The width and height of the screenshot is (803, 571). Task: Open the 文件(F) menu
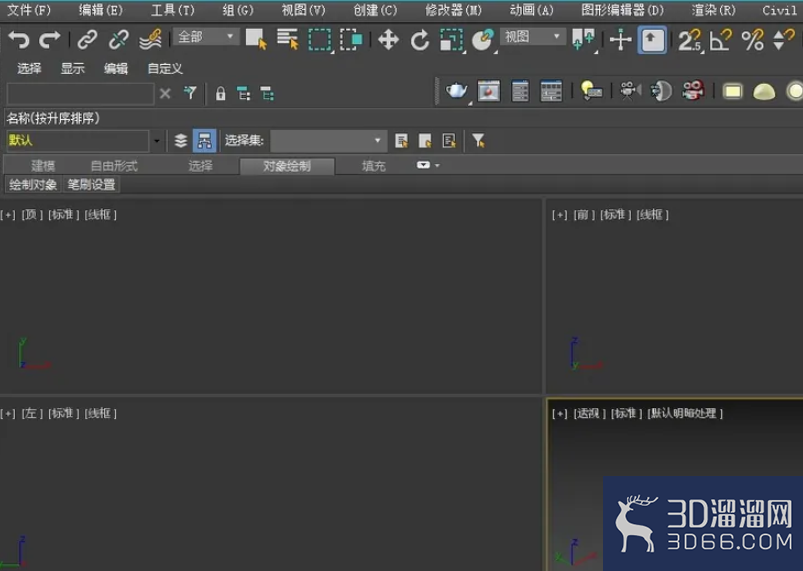coord(29,10)
